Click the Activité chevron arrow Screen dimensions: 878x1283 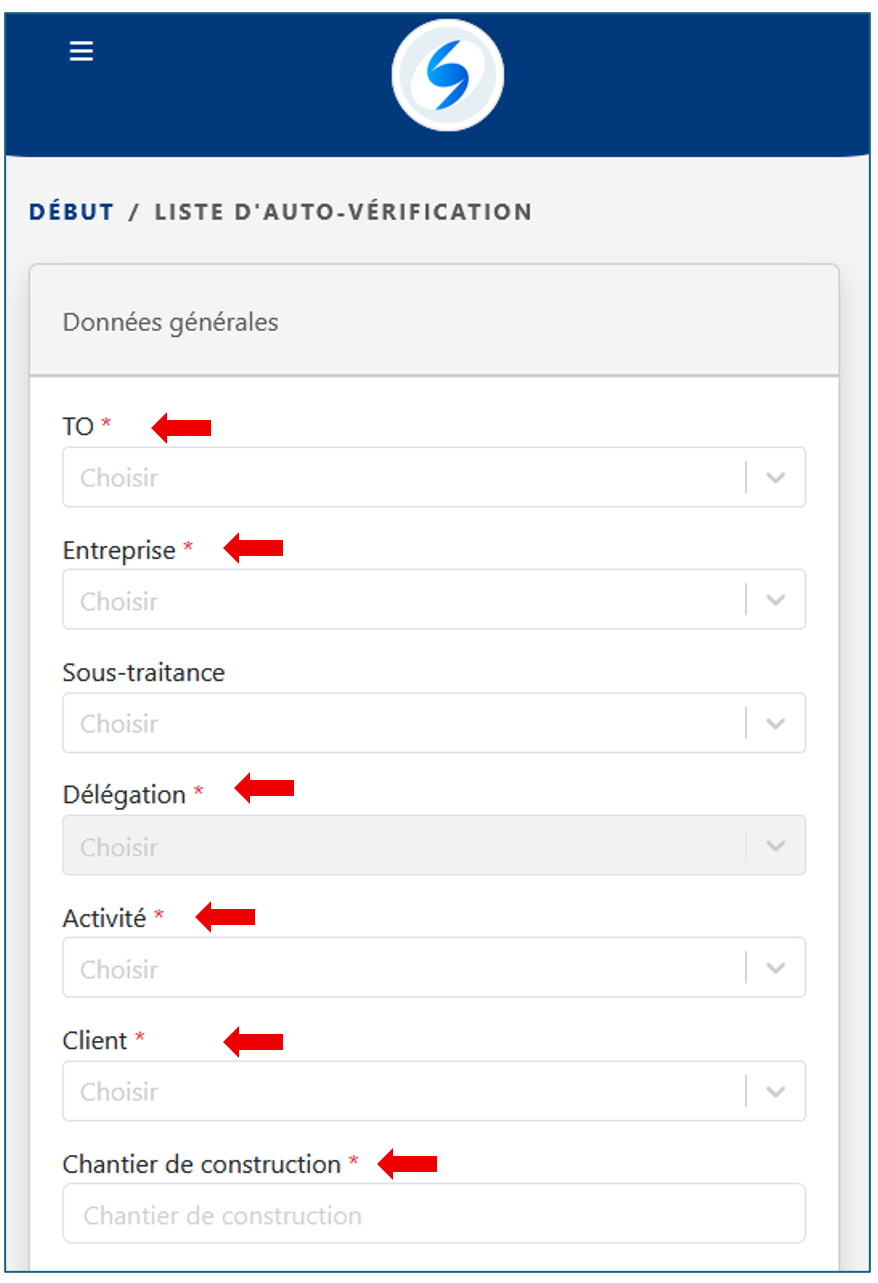coord(776,969)
